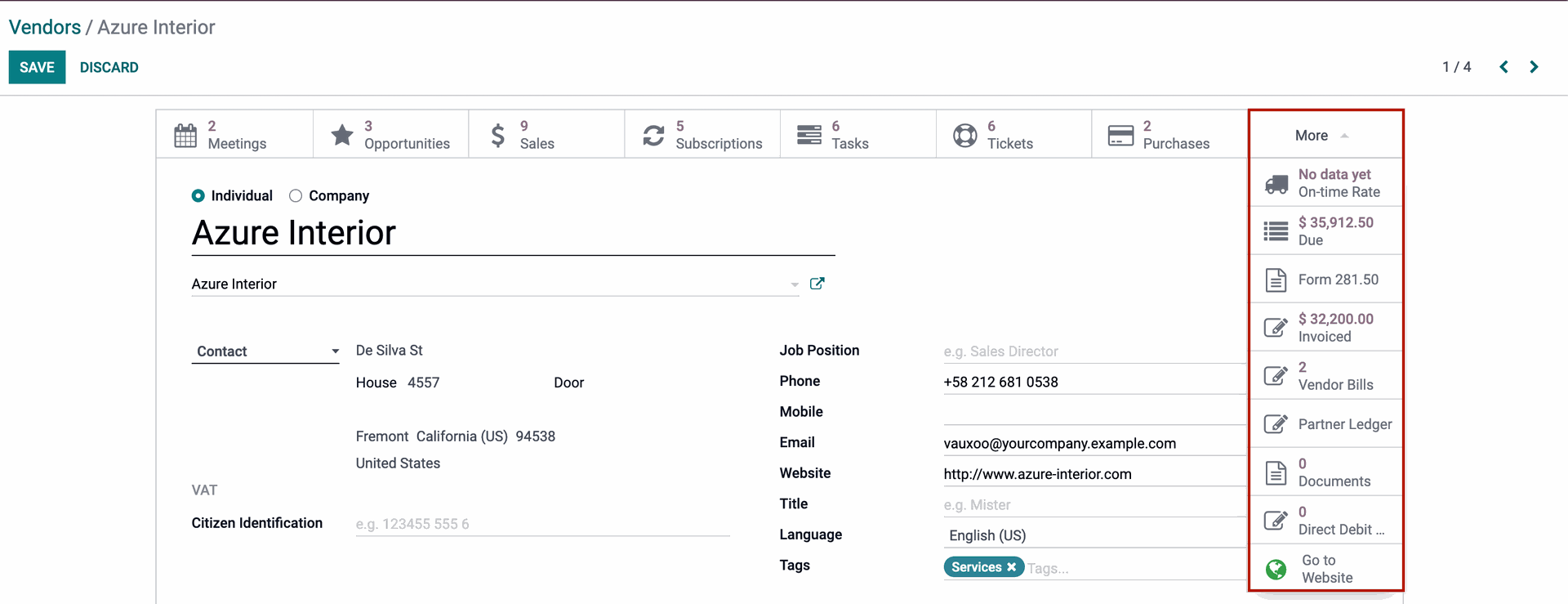Click the Opportunities star icon
The image size is (1568, 604).
(x=342, y=135)
